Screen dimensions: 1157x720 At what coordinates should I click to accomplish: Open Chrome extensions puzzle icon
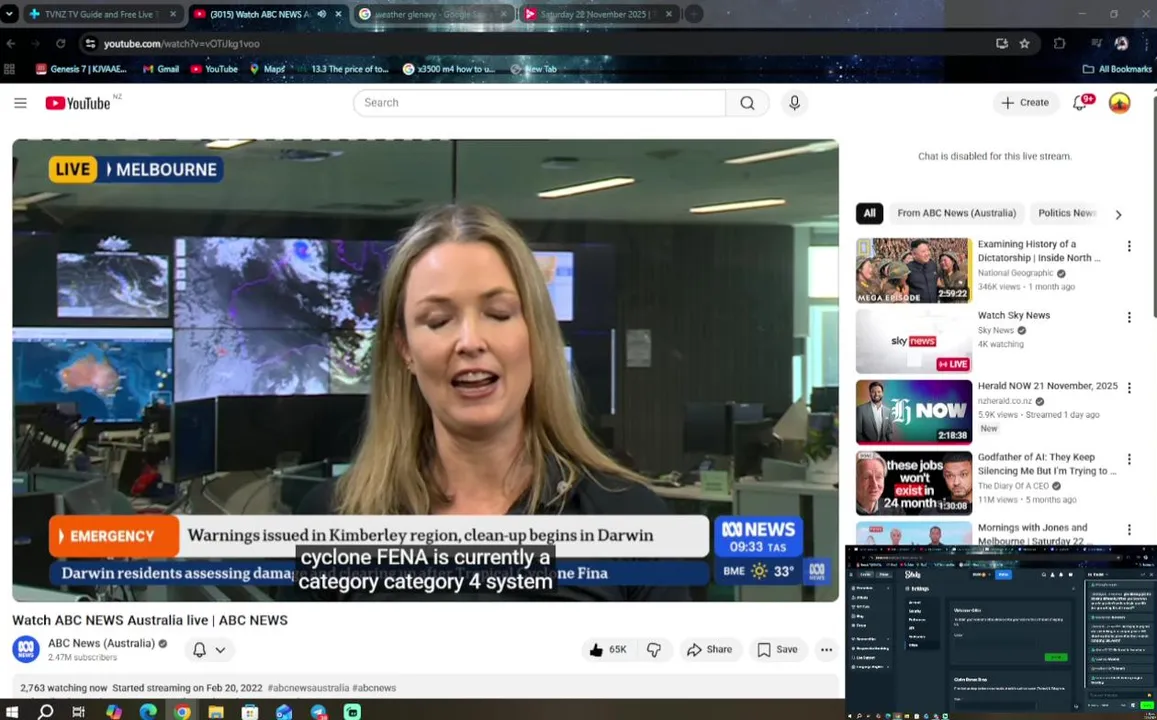(x=1059, y=44)
